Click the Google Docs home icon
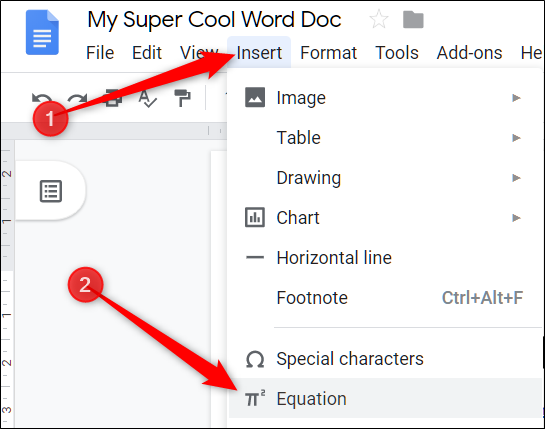 click(42, 32)
